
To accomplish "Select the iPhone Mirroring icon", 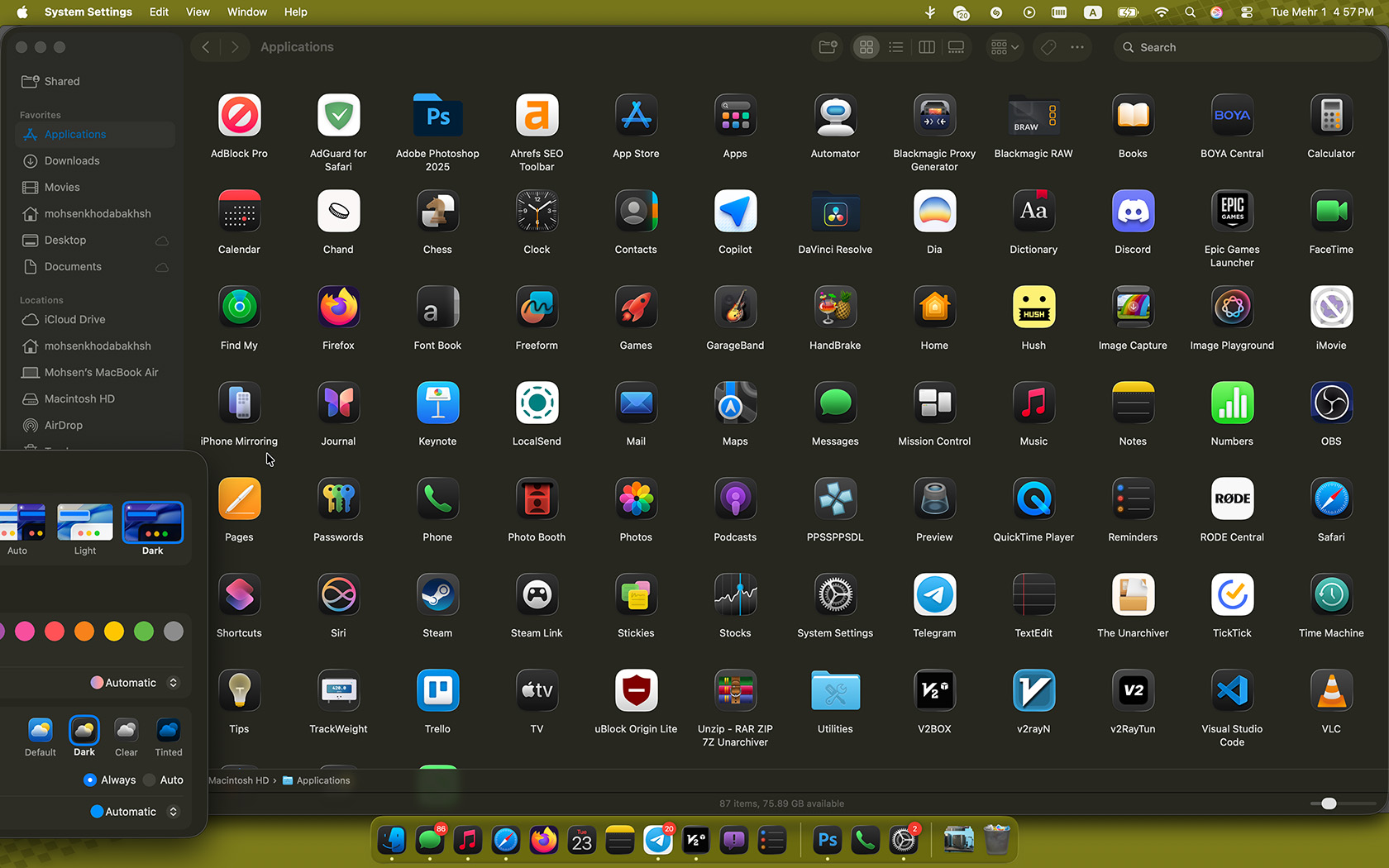I will 239,403.
